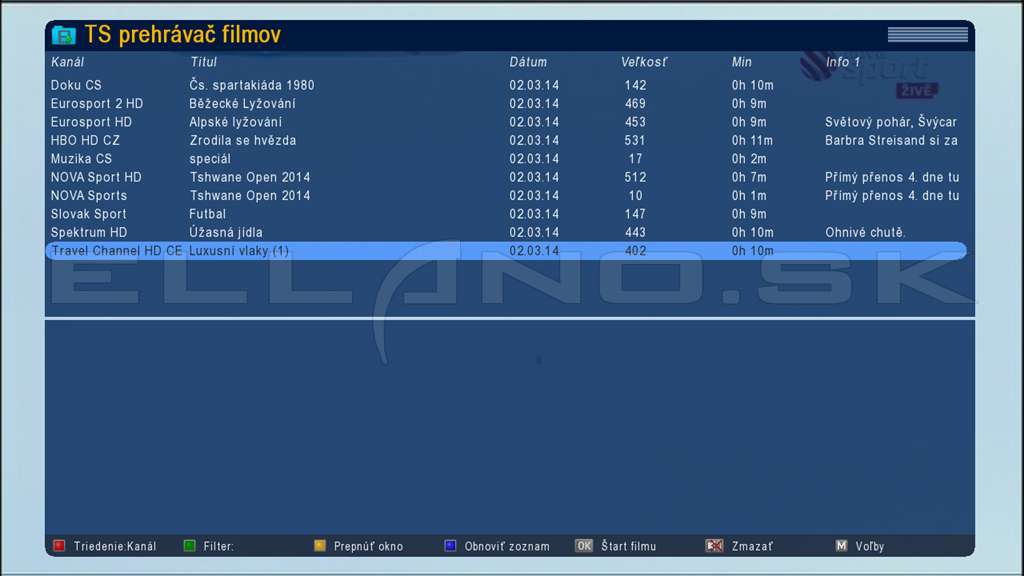Select the highlighted Travel Channel HD CE row
This screenshot has height=576, width=1024.
pos(506,251)
